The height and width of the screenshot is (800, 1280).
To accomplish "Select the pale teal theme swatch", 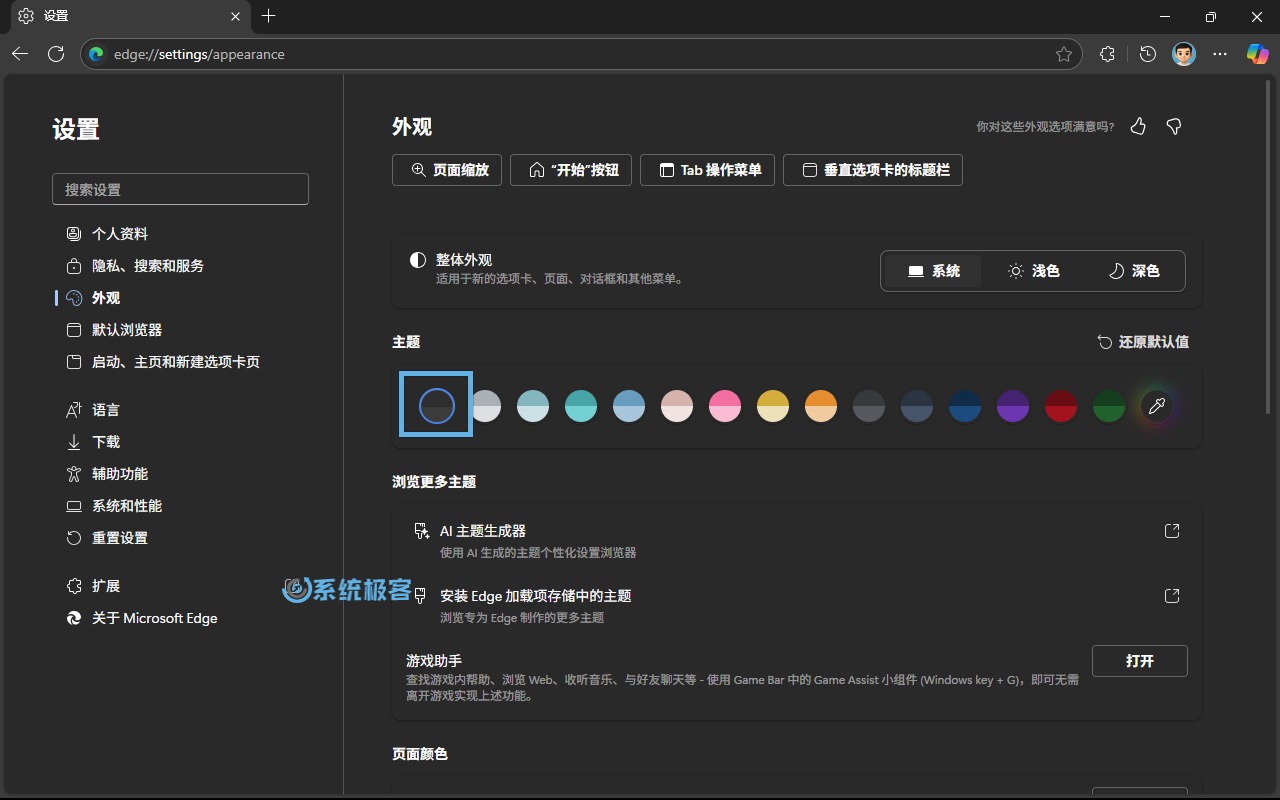I will tap(533, 406).
